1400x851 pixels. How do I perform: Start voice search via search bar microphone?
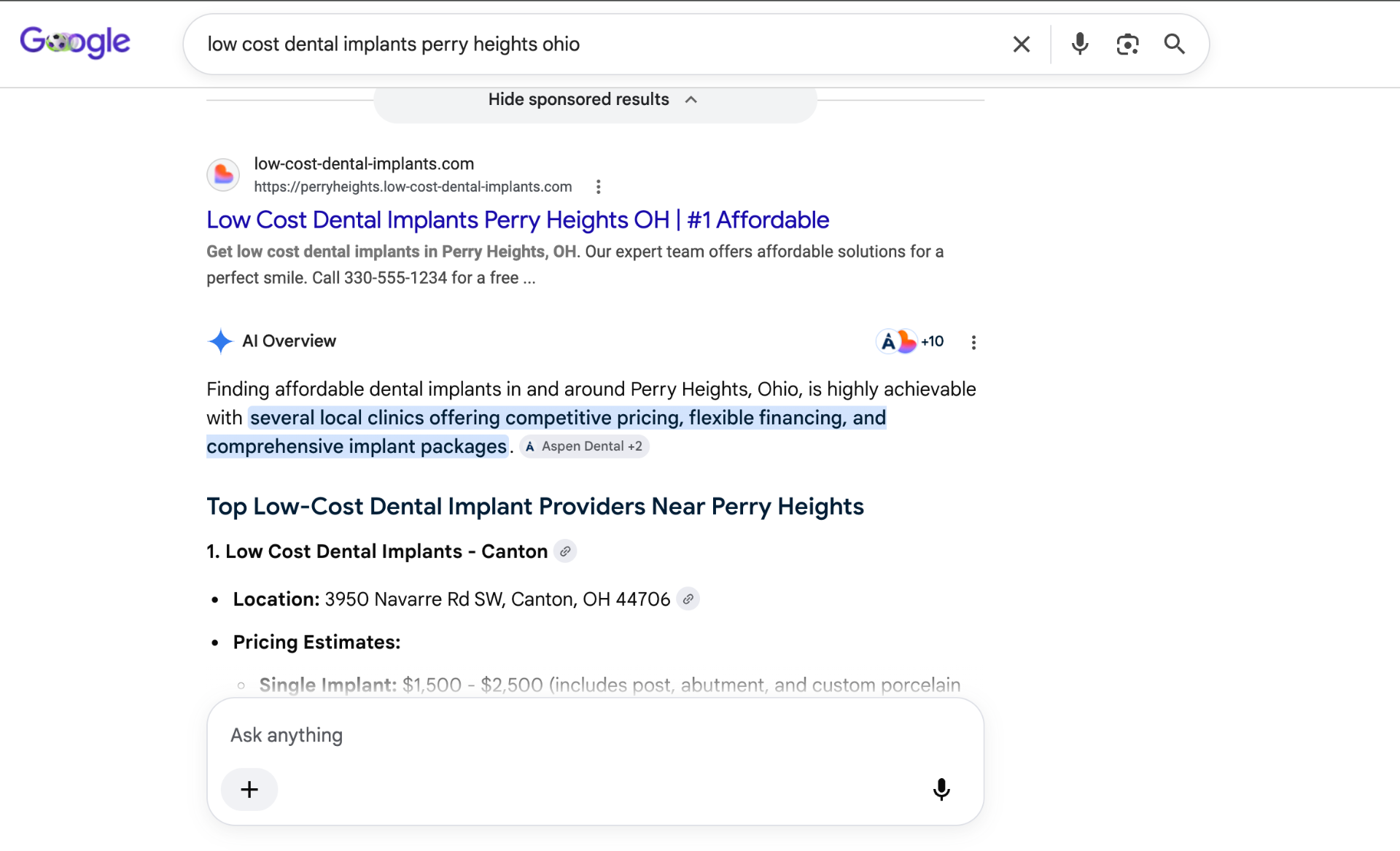pyautogui.click(x=1080, y=44)
